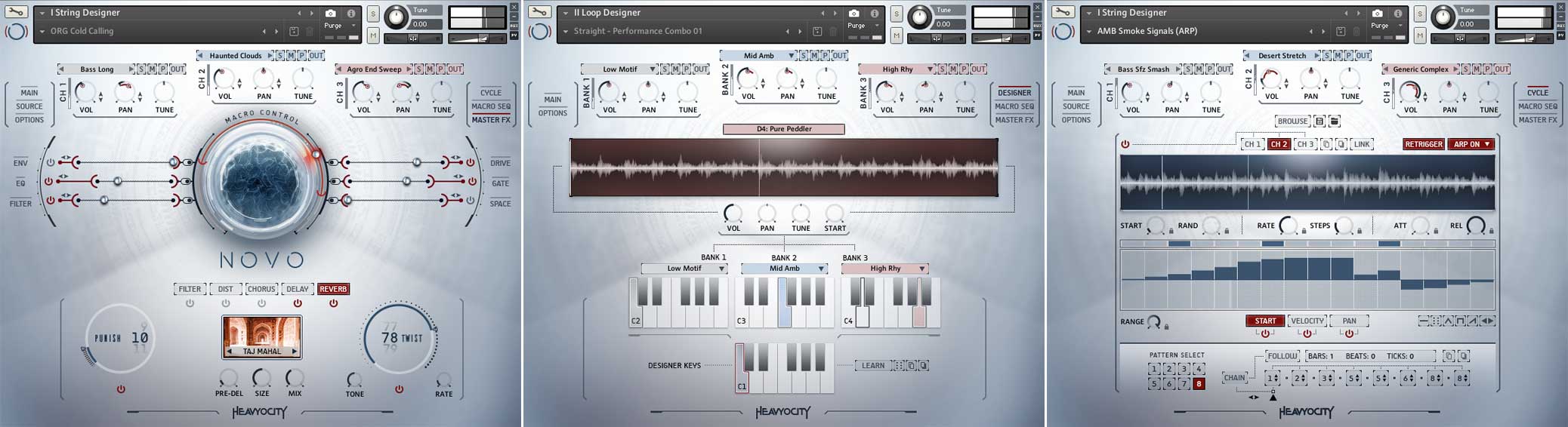Switch to CHORUS effect tab

click(x=261, y=289)
